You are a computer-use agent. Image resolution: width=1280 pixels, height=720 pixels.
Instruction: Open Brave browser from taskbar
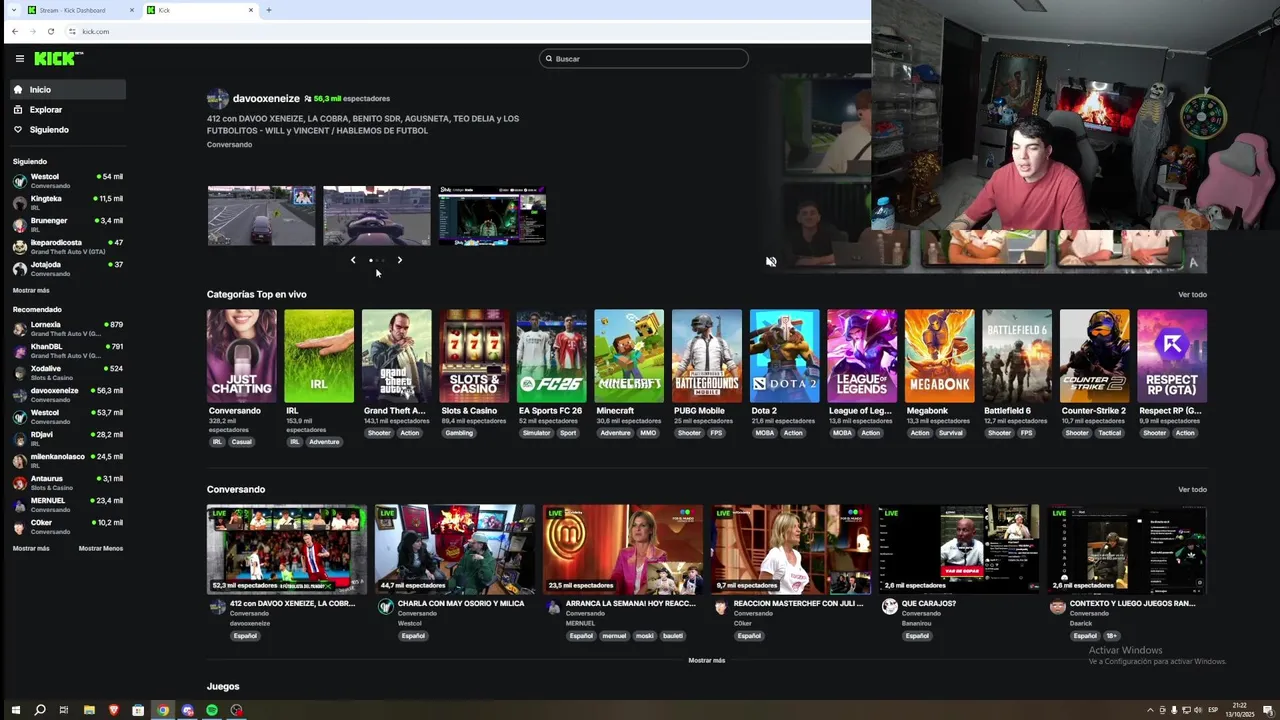pyautogui.click(x=114, y=711)
